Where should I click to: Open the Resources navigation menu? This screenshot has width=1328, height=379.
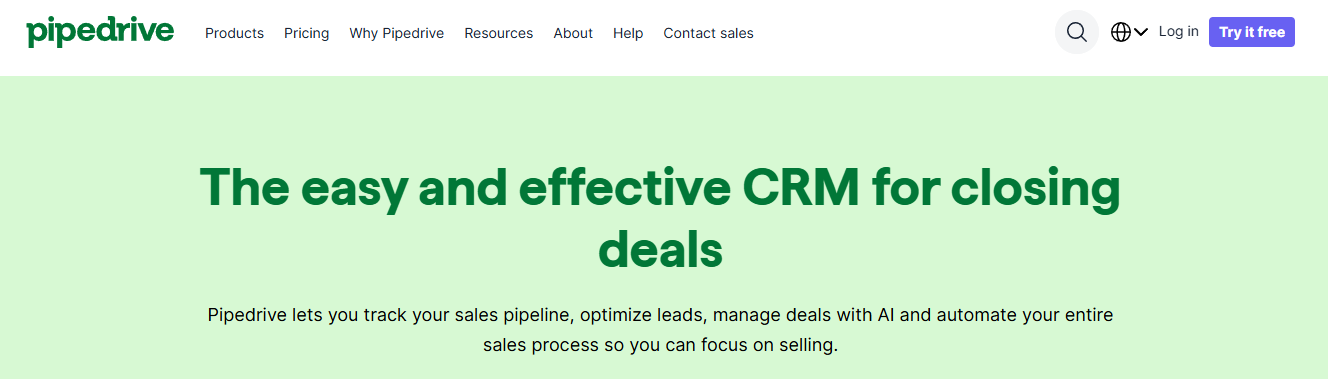click(498, 33)
